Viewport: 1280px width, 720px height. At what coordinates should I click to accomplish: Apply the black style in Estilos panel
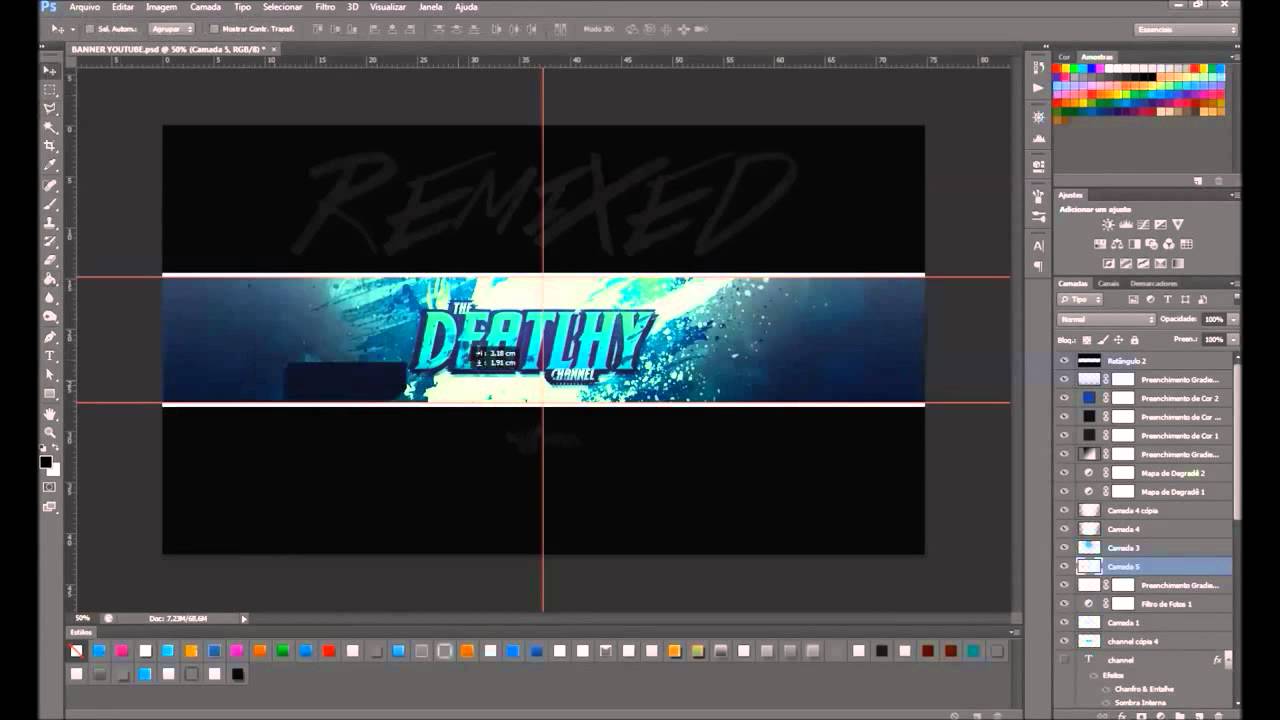pyautogui.click(x=237, y=674)
